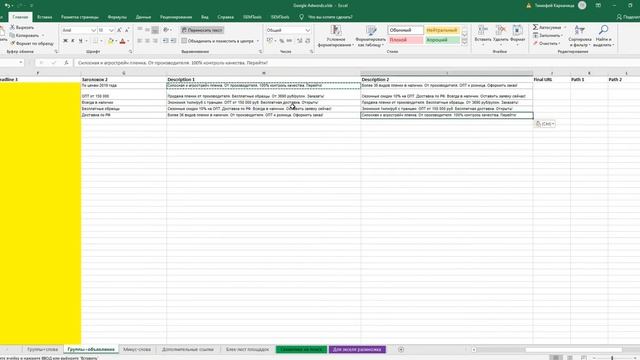
Task: Switch to Минус-слова sheet
Action: click(137, 349)
